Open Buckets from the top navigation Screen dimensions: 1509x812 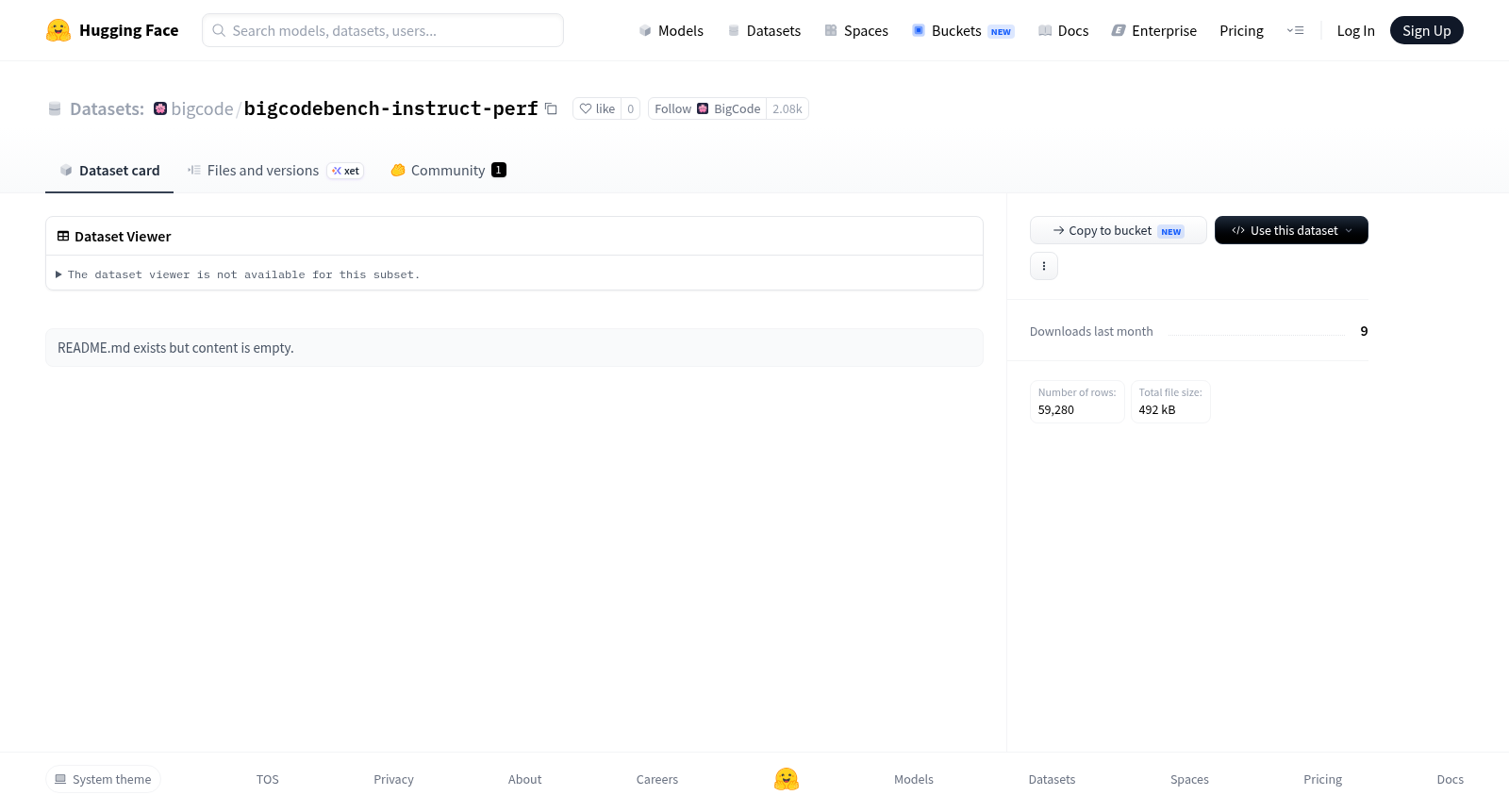(962, 30)
